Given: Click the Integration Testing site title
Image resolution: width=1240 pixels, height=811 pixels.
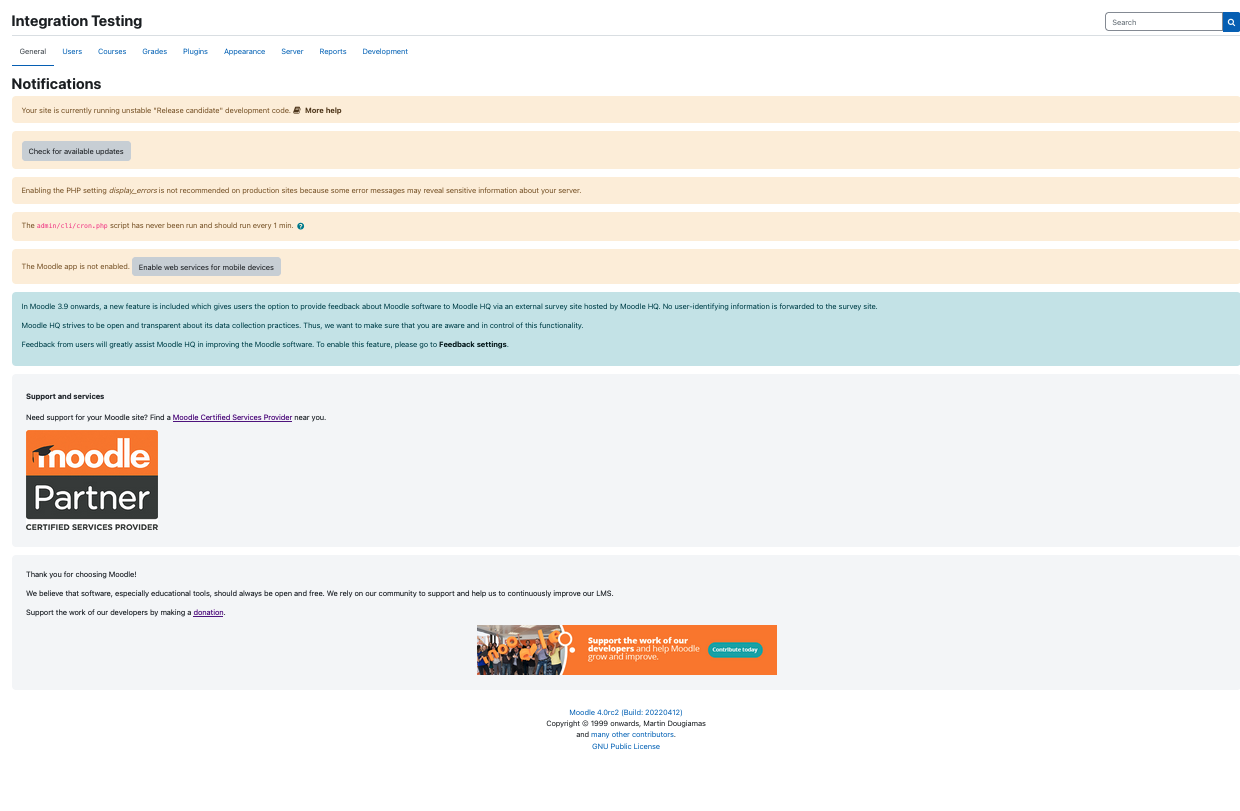Looking at the screenshot, I should 77,21.
